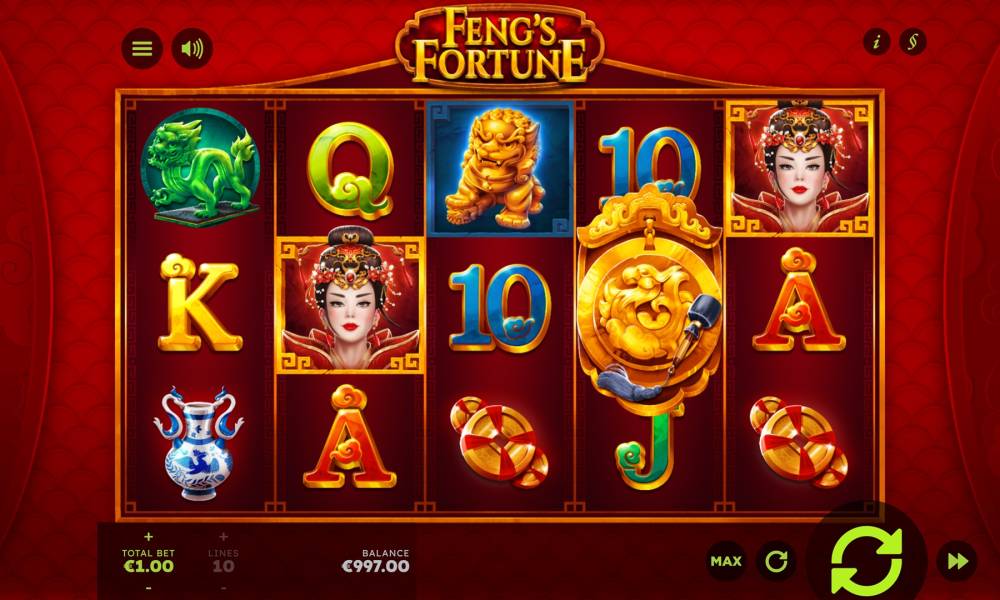This screenshot has width=1000, height=600.
Task: Click the blue porcelain vase symbol
Action: point(198,443)
